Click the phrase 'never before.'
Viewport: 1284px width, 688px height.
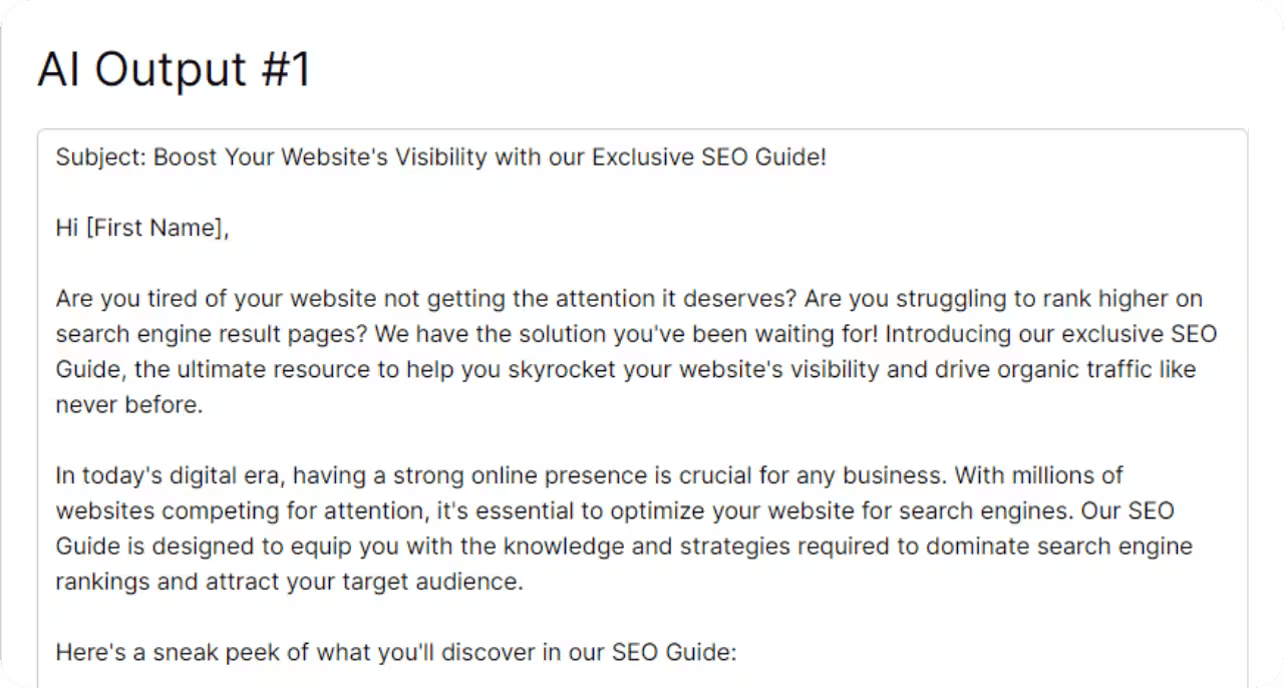coord(129,405)
